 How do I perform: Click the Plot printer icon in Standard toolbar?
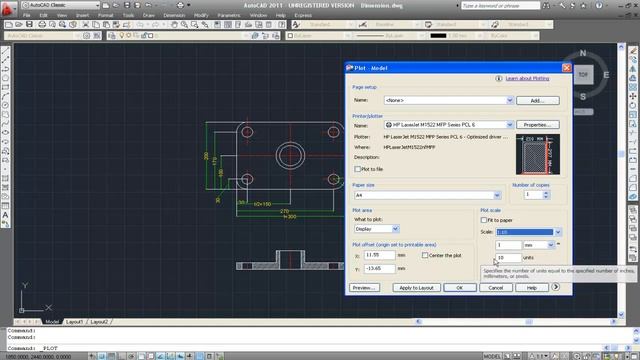[x=42, y=25]
